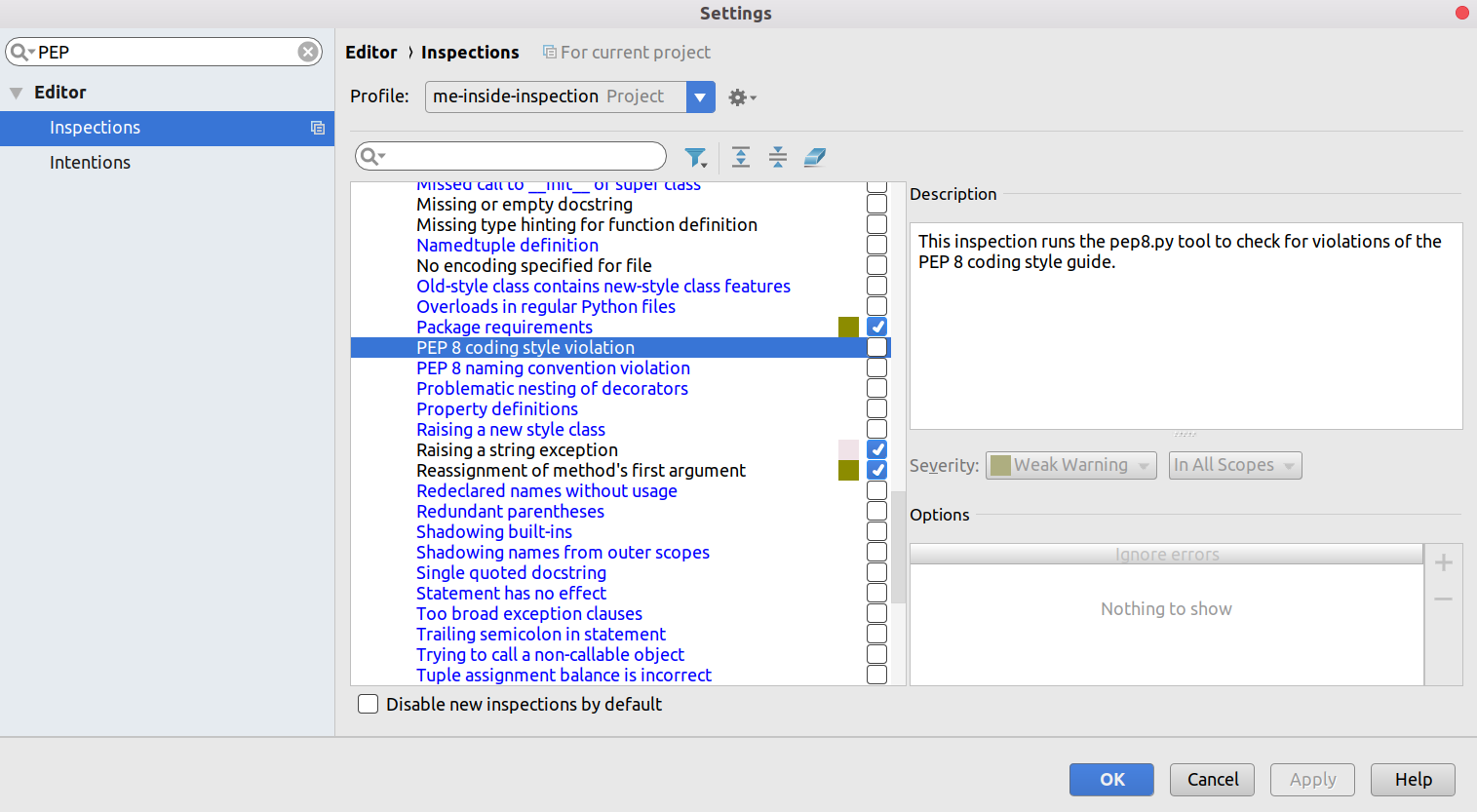The width and height of the screenshot is (1477, 812).
Task: Open the profile gear settings menu
Action: pyautogui.click(x=742, y=97)
